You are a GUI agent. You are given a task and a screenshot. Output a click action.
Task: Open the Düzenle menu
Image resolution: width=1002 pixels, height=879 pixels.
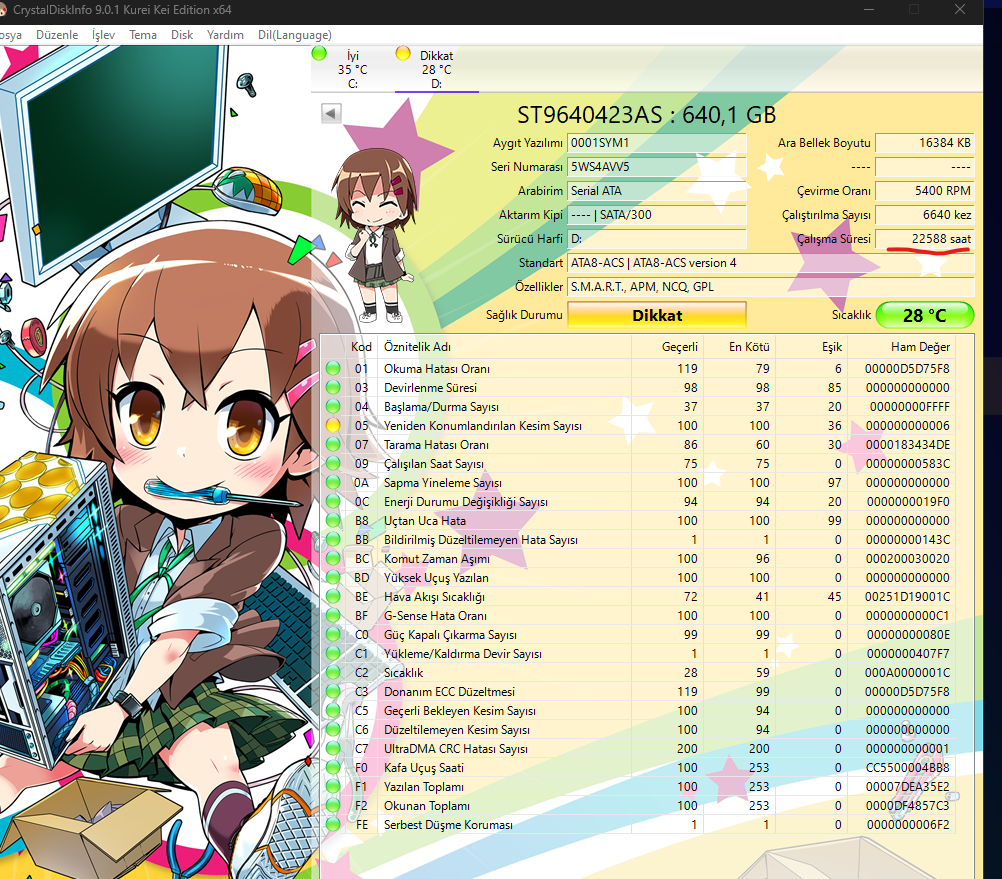point(57,35)
